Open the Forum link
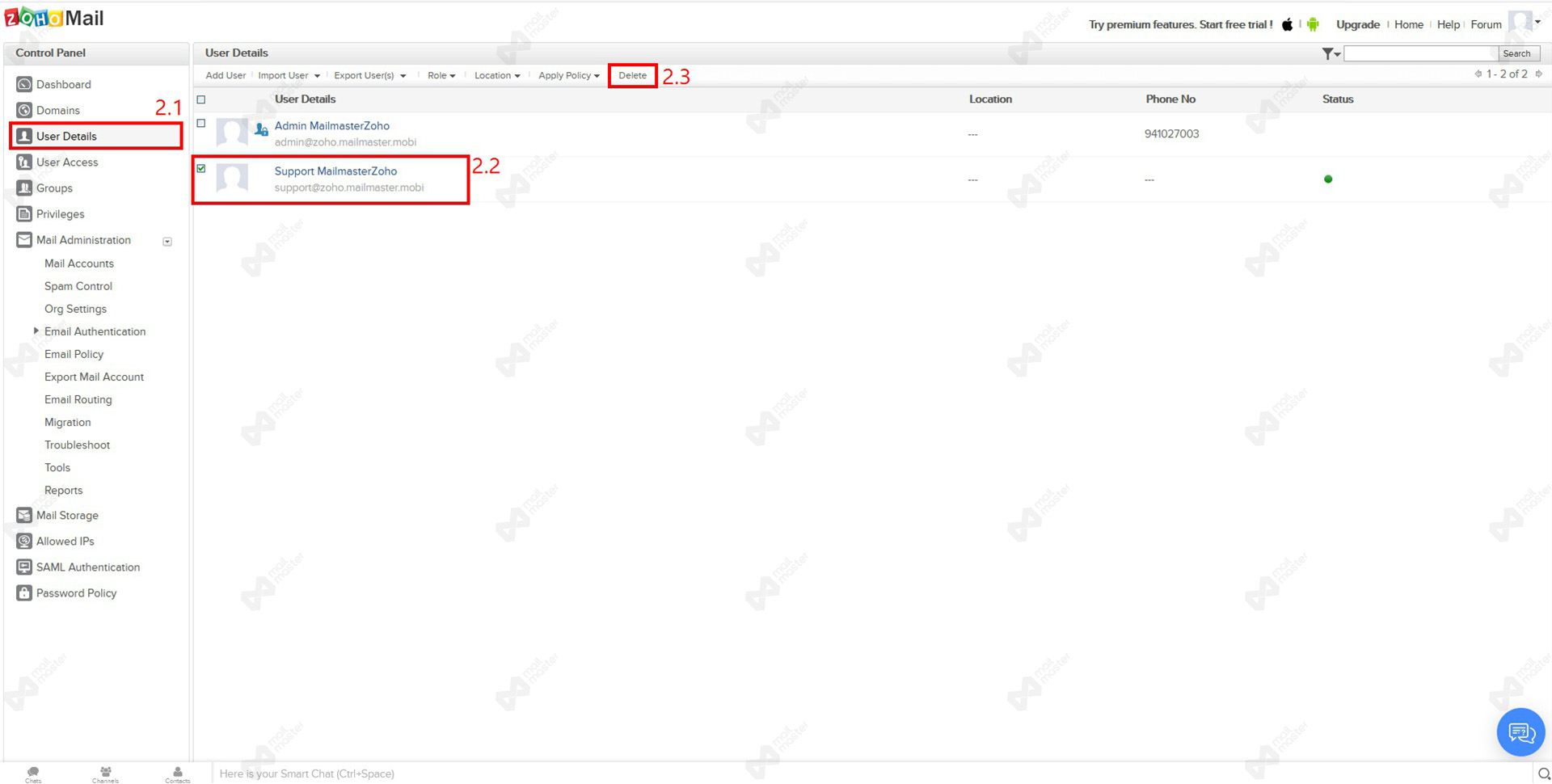This screenshot has width=1552, height=784. (1486, 24)
